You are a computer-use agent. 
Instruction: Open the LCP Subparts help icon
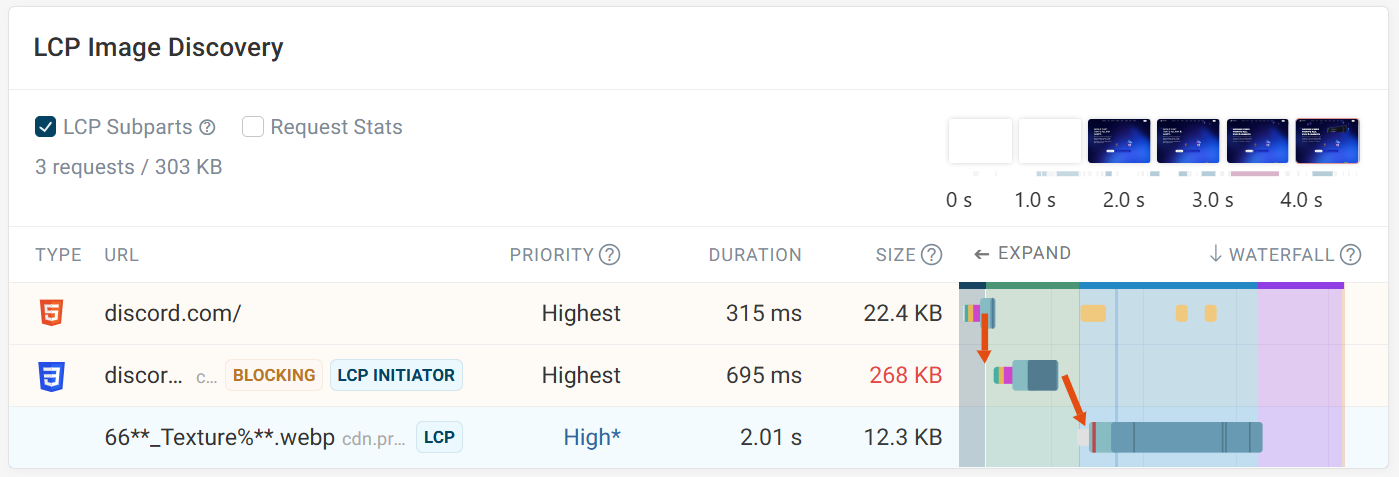[207, 127]
